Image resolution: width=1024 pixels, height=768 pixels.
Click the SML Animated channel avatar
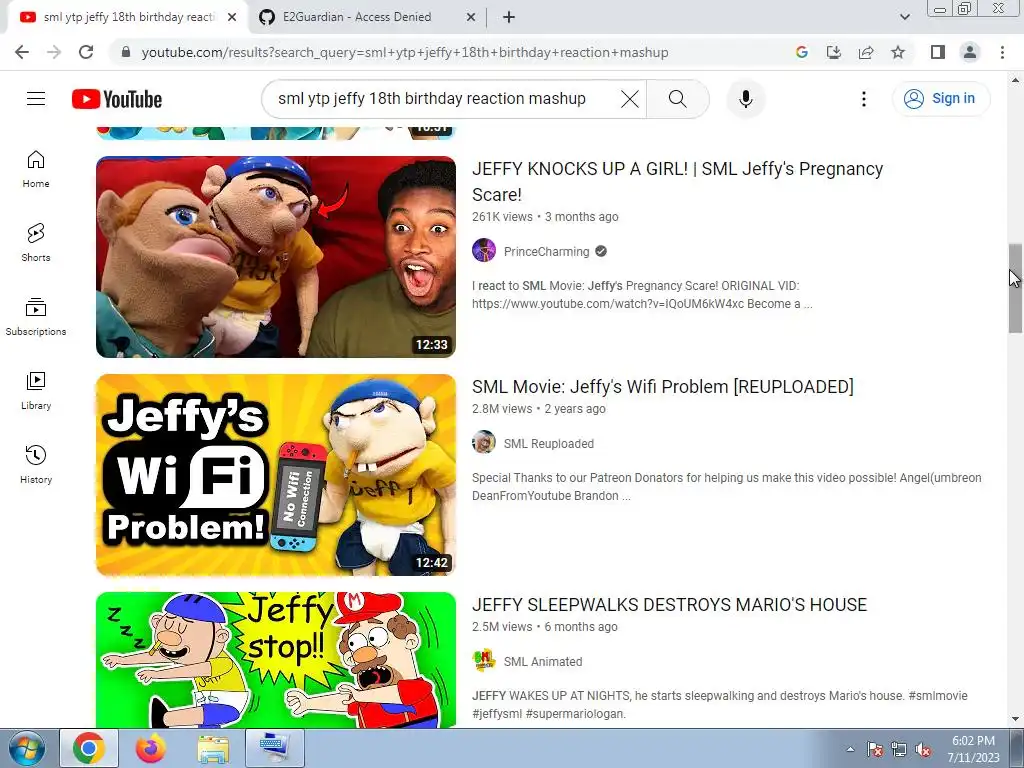point(484,661)
